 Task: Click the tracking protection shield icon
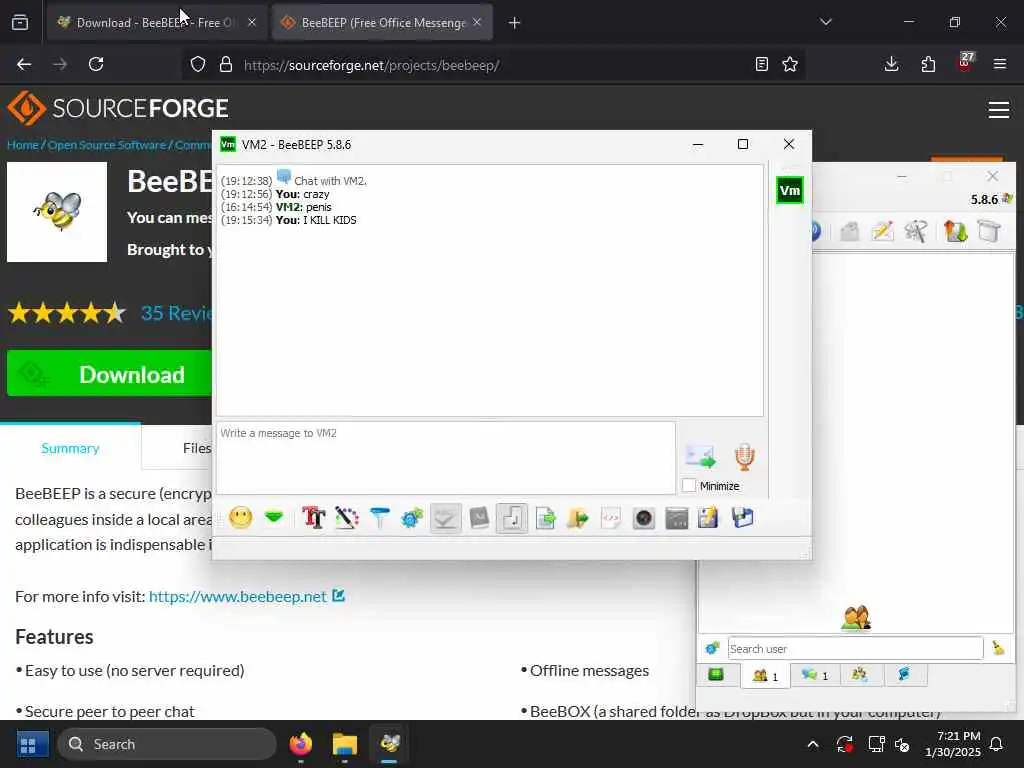(198, 64)
